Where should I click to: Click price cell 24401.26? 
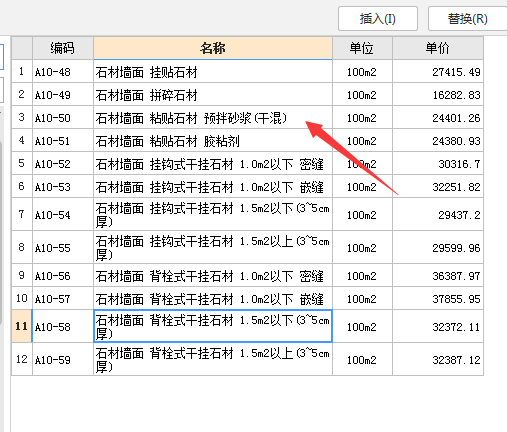click(x=438, y=118)
